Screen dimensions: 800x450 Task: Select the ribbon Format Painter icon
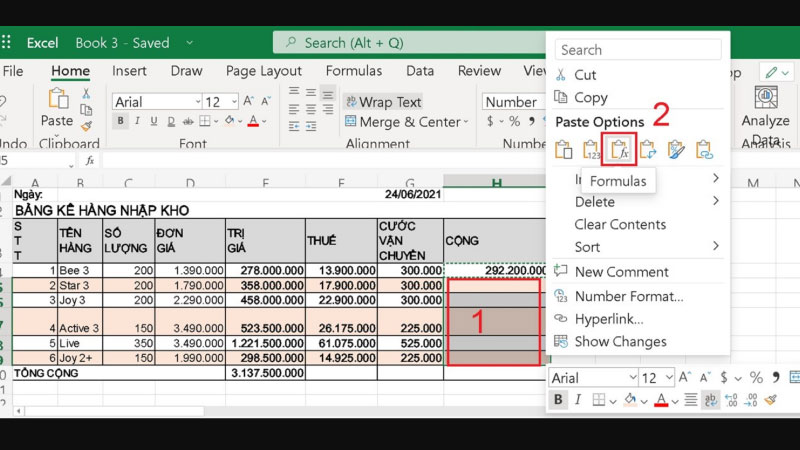pyautogui.click(x=86, y=125)
